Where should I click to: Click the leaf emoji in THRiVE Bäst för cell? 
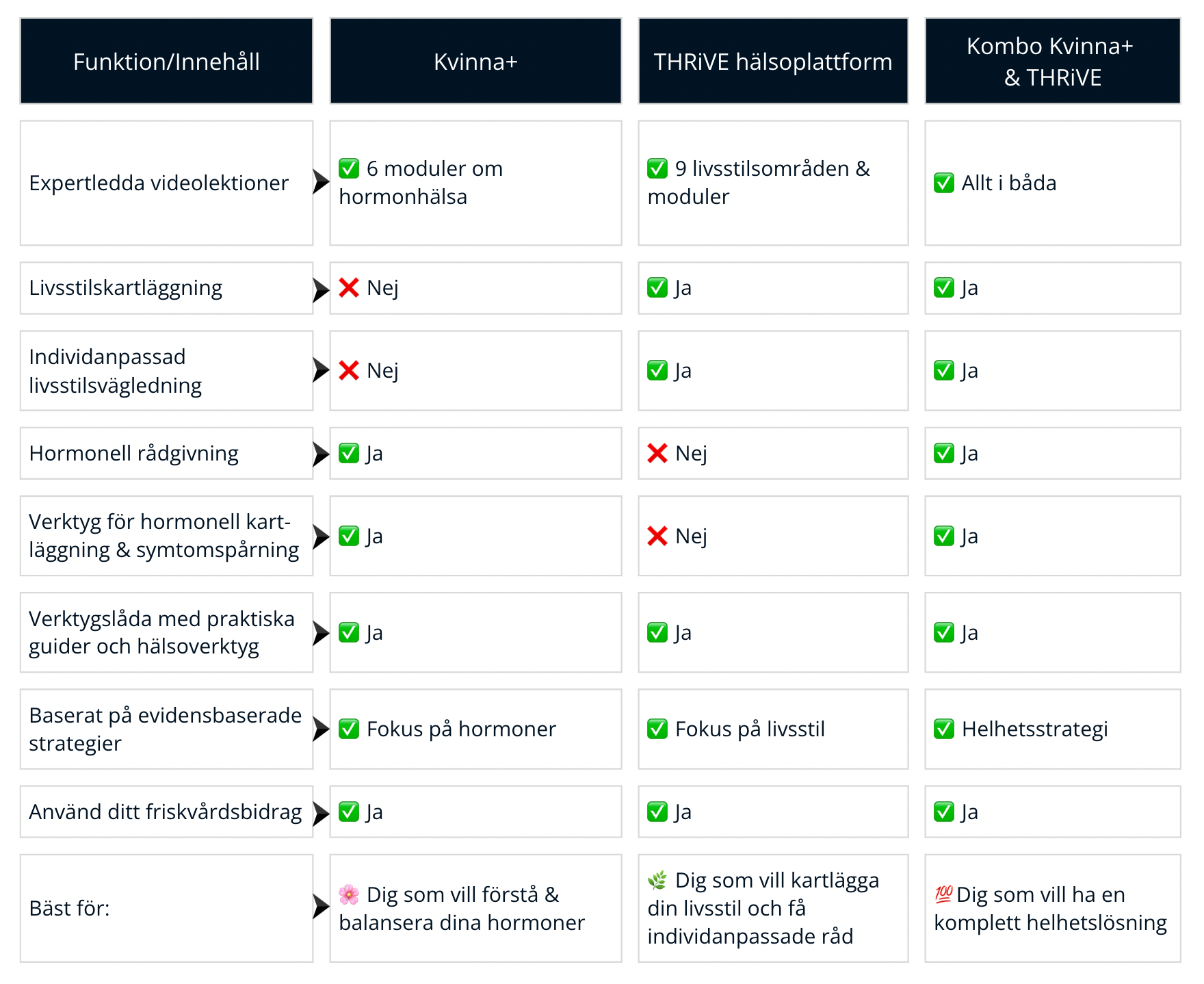point(657,880)
